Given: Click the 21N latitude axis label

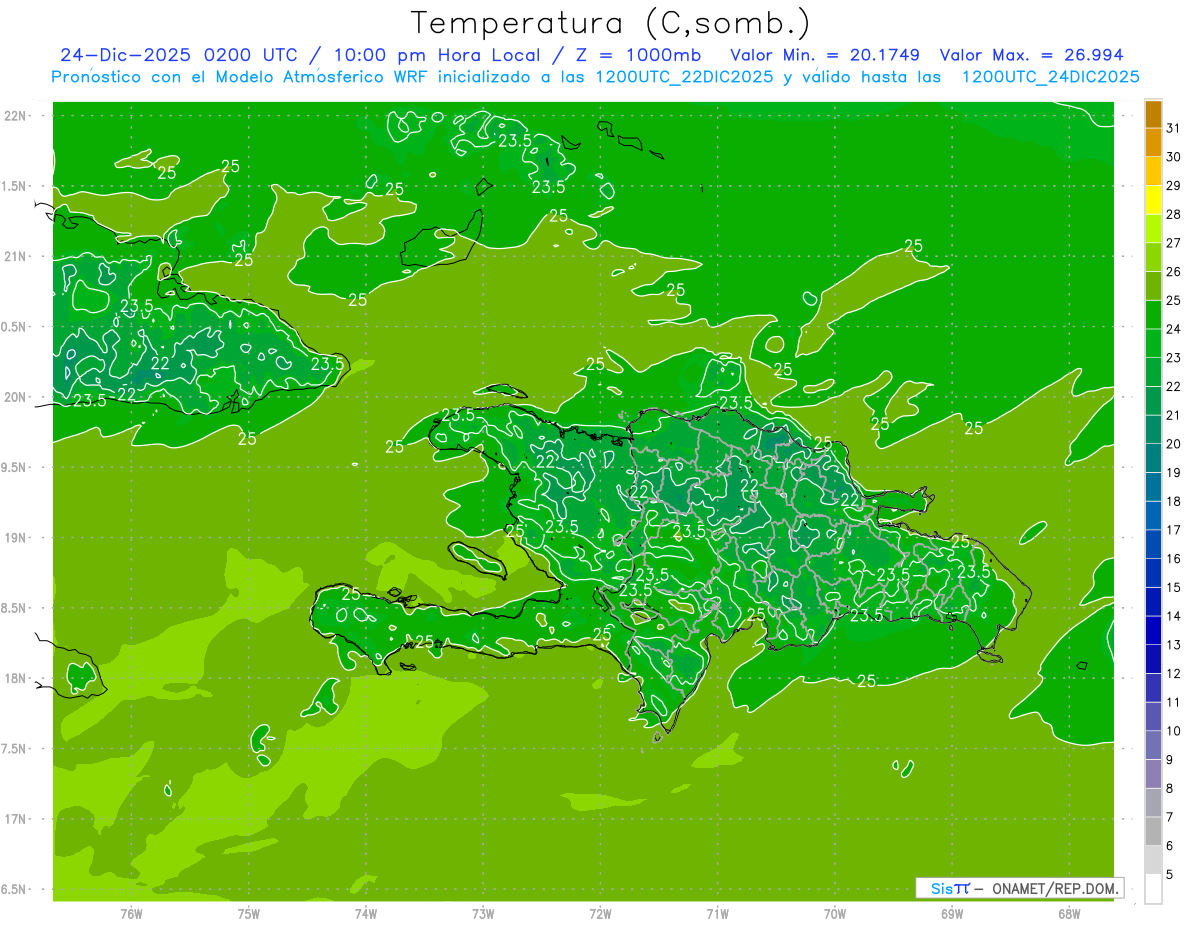Looking at the screenshot, I should coord(15,257).
